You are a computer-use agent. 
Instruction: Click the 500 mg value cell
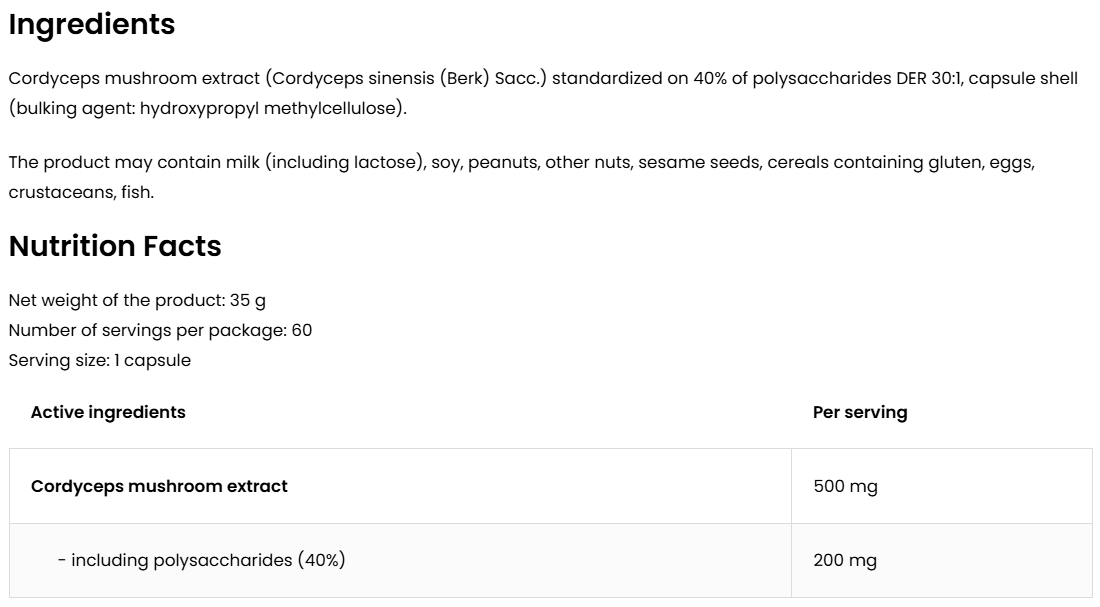pos(845,486)
